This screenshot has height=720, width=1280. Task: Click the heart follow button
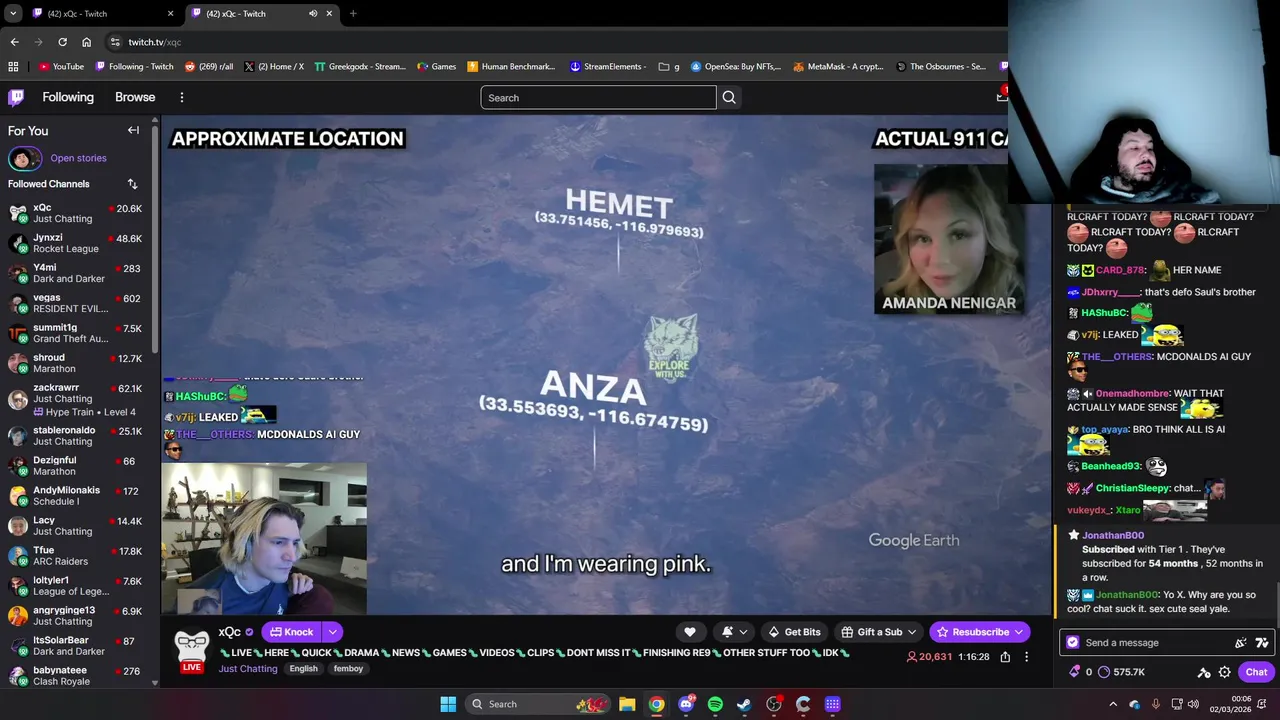coord(689,632)
